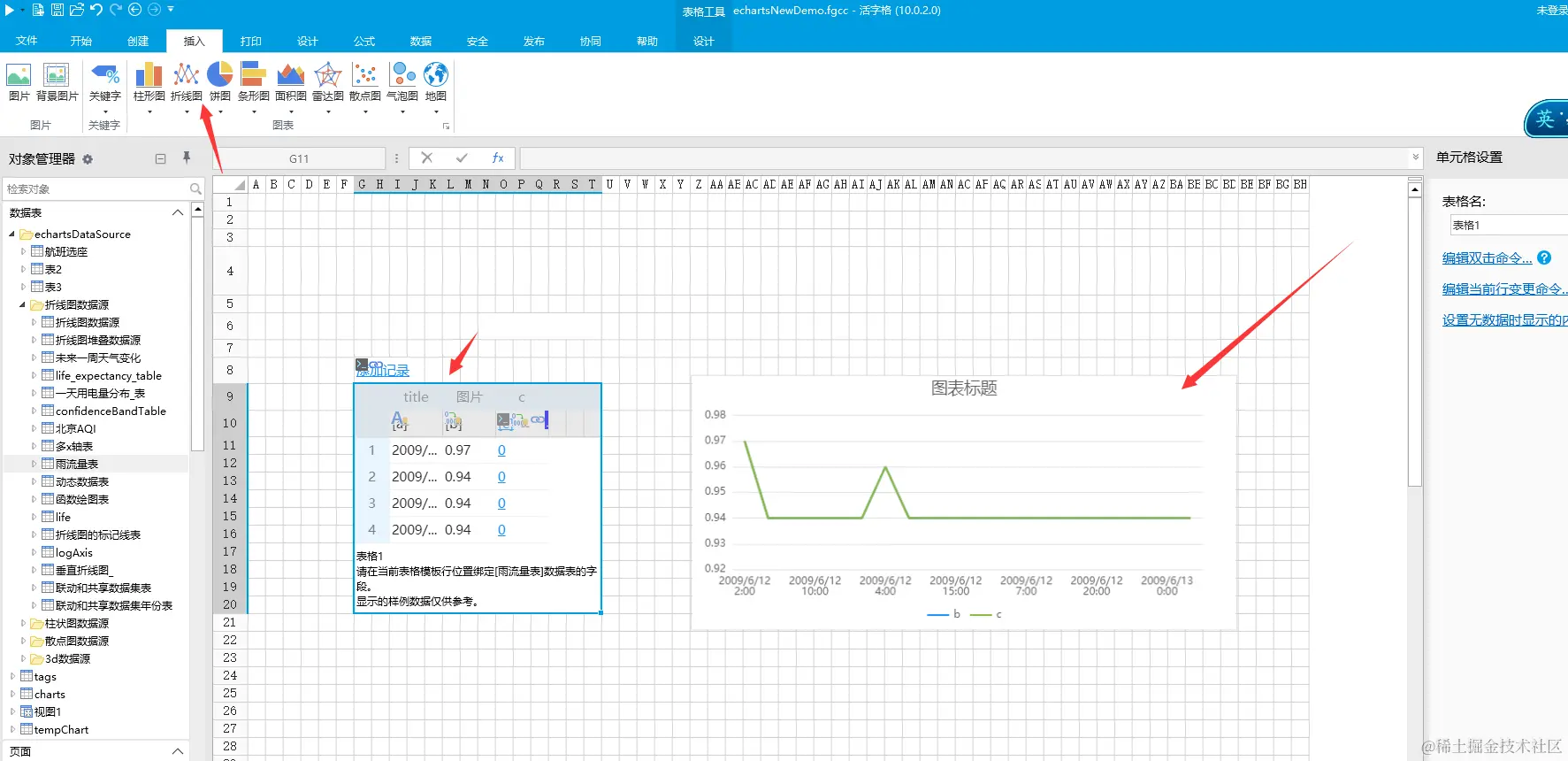Insert a background image via 背景图片

[57, 83]
